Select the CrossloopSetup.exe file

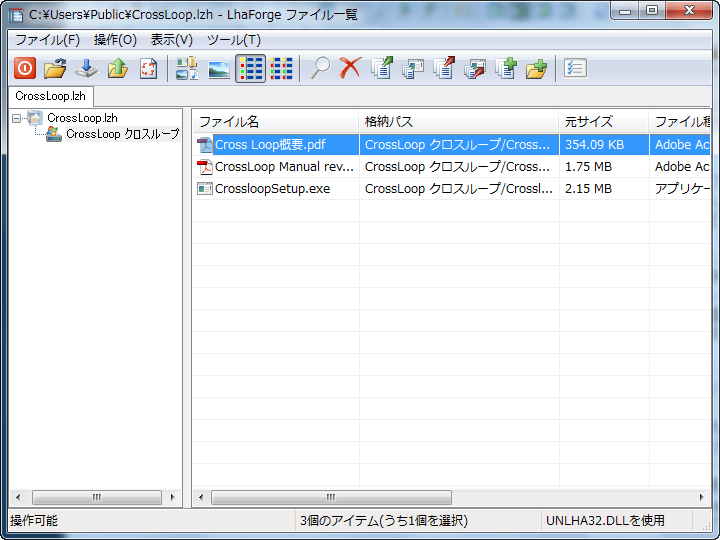click(272, 189)
